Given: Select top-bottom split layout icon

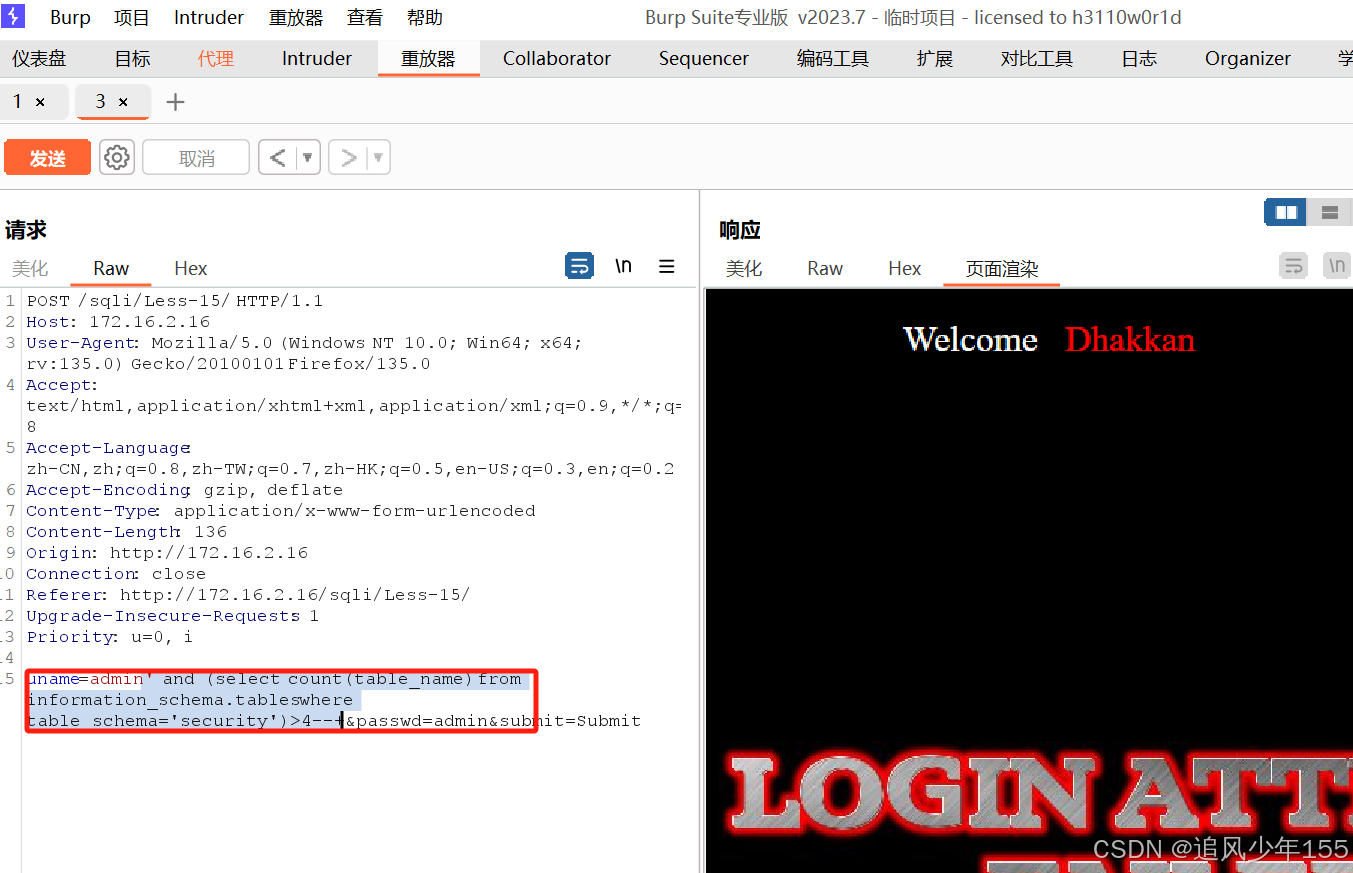Looking at the screenshot, I should click(x=1330, y=212).
